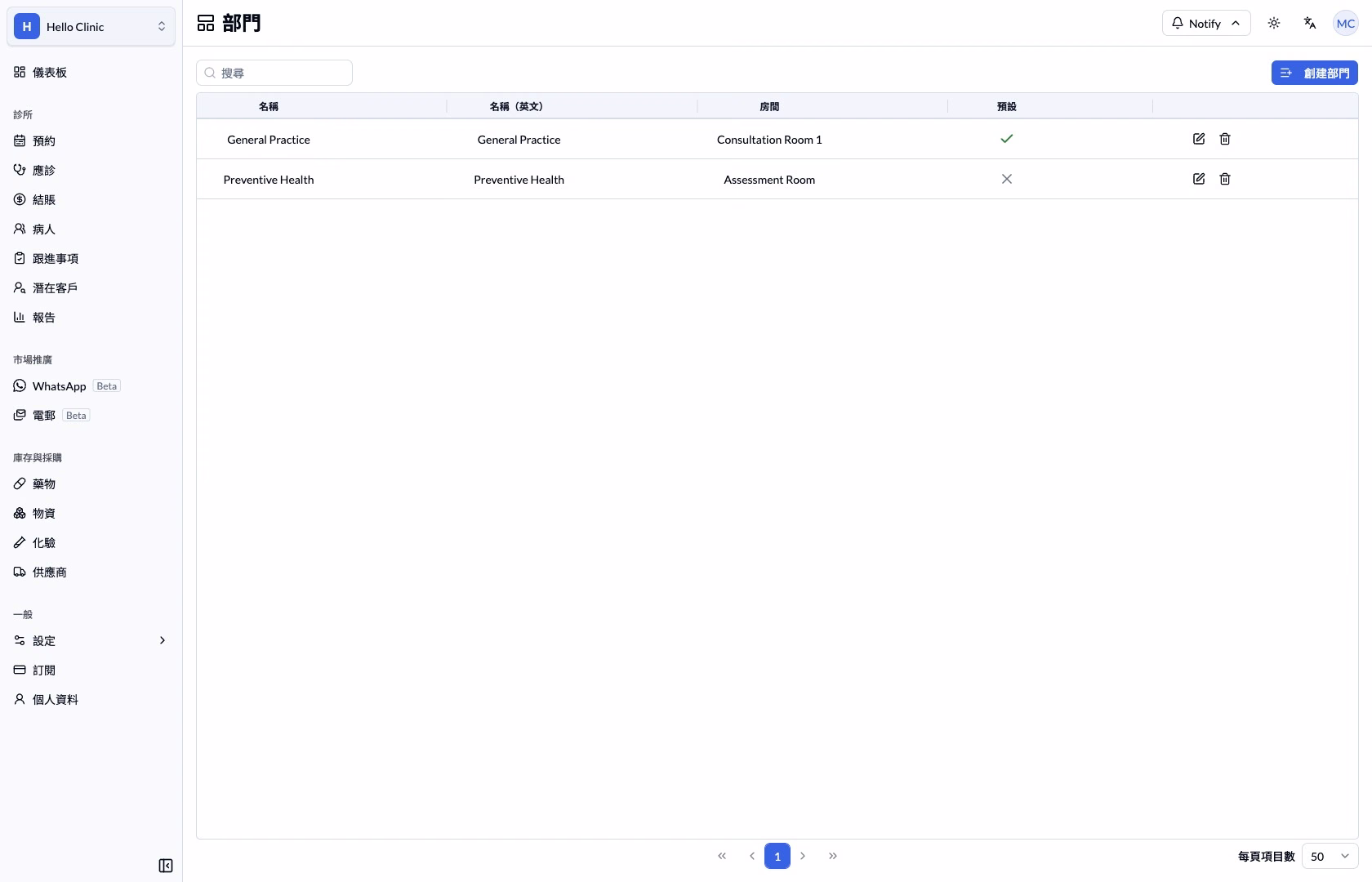Viewport: 1372px width, 882px height.
Task: Sort by 名稱 column header
Action: (269, 106)
